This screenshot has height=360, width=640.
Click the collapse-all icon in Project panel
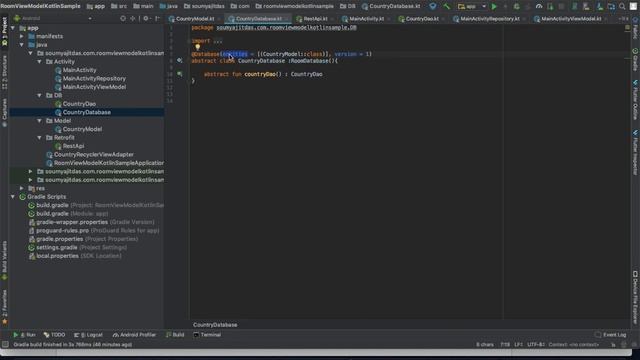(x=133, y=18)
